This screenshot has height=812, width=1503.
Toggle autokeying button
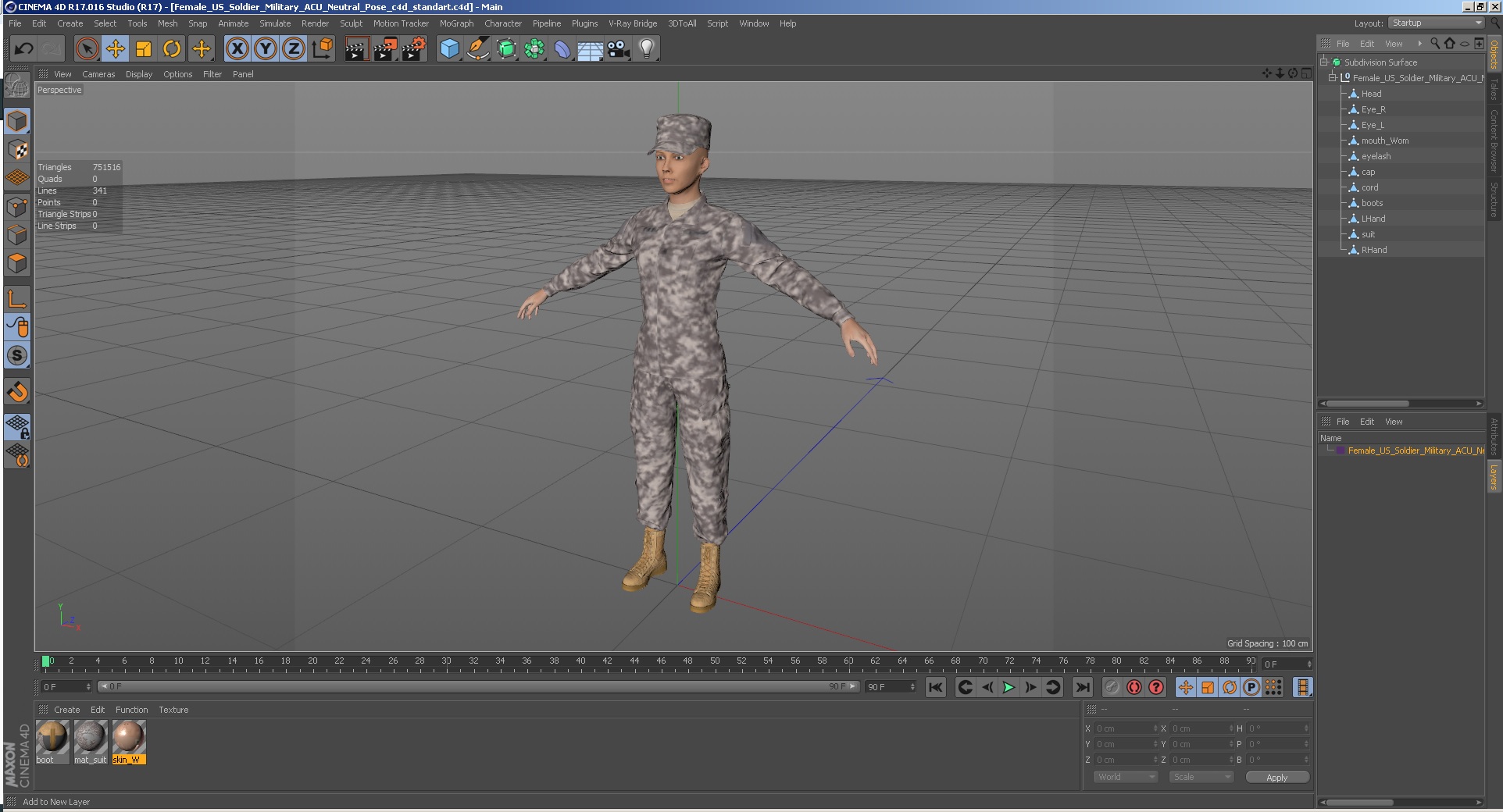pos(1134,687)
